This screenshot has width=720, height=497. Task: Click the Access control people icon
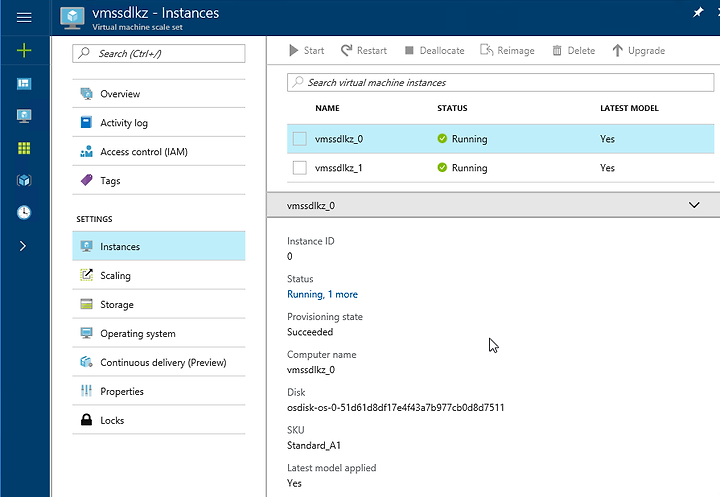pos(86,151)
